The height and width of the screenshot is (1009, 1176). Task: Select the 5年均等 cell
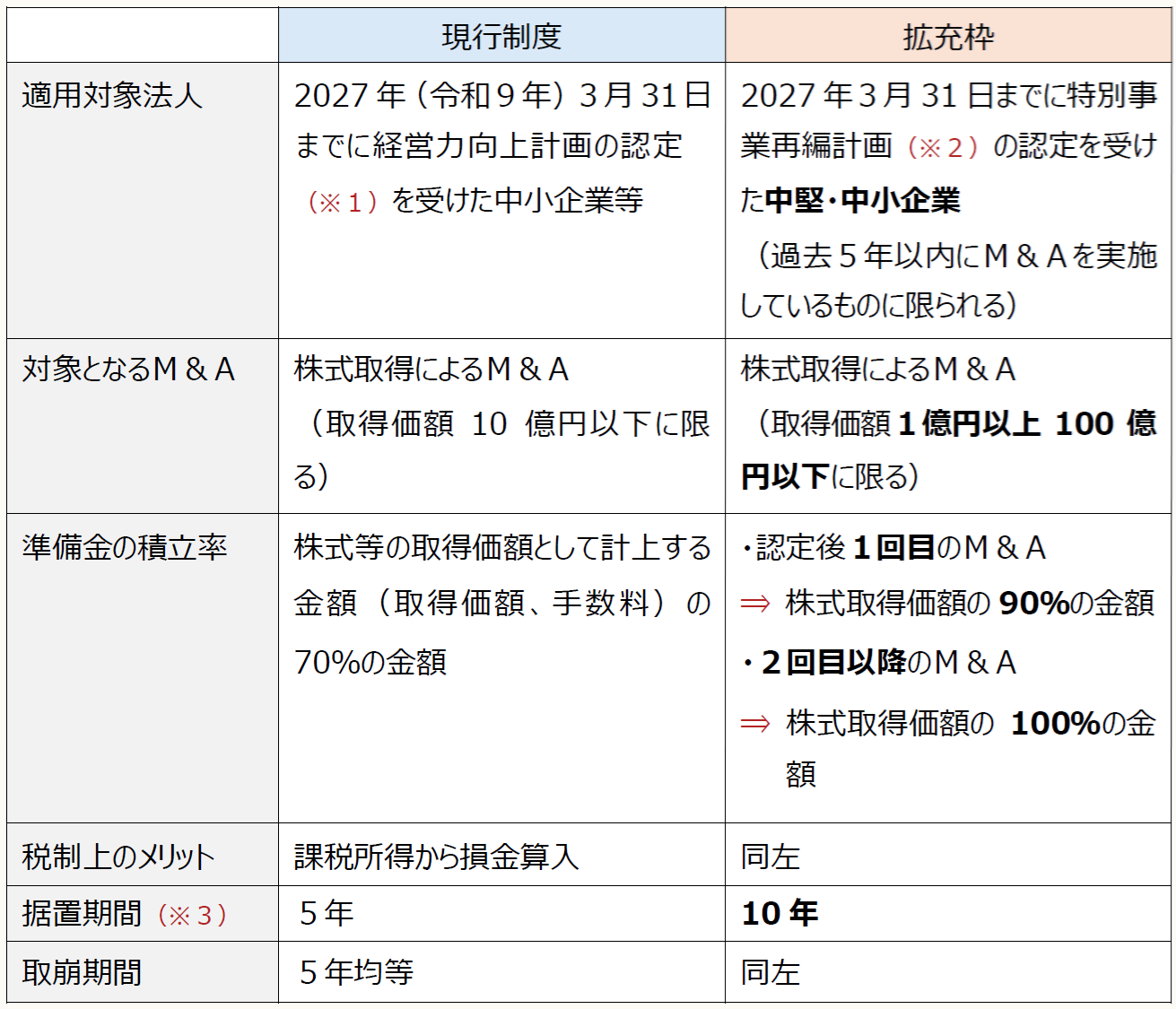[356, 971]
